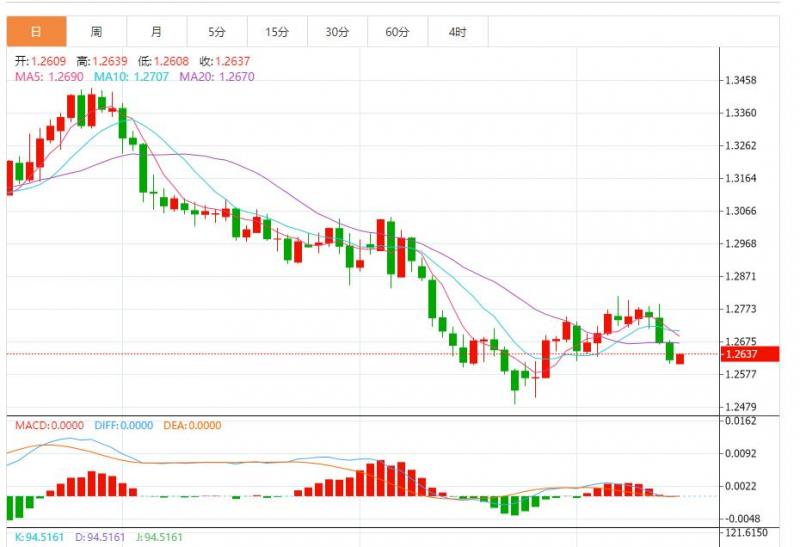Click the 1.2577 price axis label
The height and width of the screenshot is (547, 800).
[741, 374]
